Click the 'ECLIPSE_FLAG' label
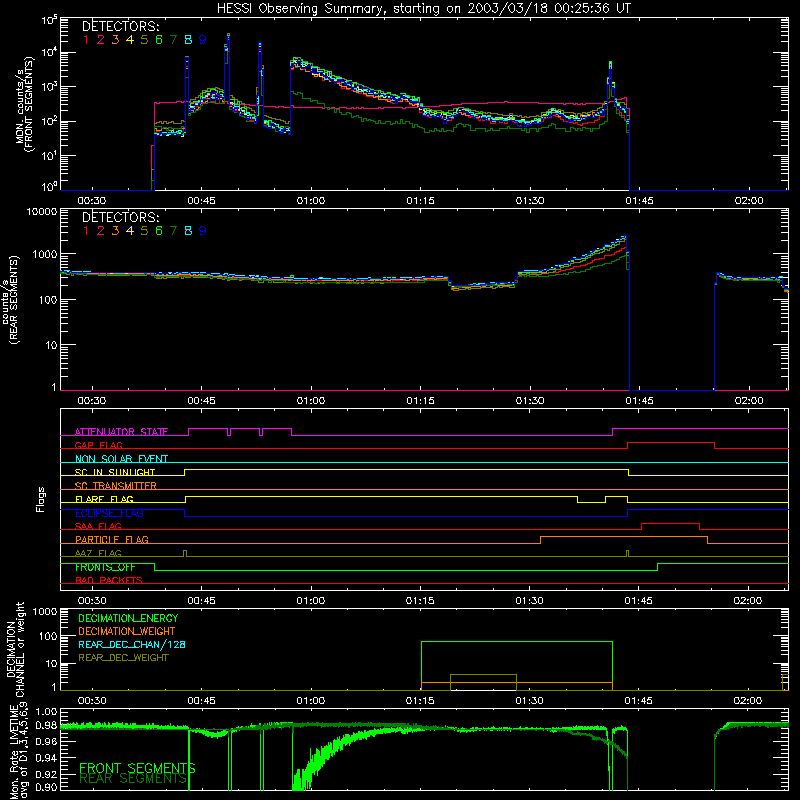This screenshot has width=800, height=800. (x=109, y=513)
